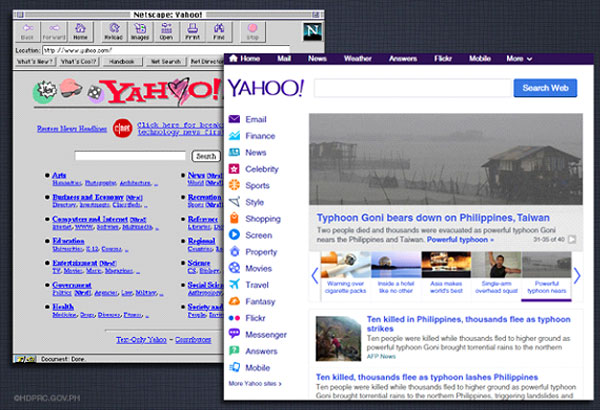Click the Back button in the Netscape toolbar

click(x=27, y=32)
